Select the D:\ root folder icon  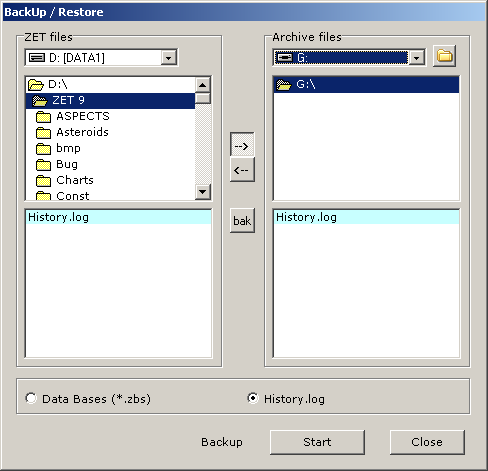[x=36, y=85]
